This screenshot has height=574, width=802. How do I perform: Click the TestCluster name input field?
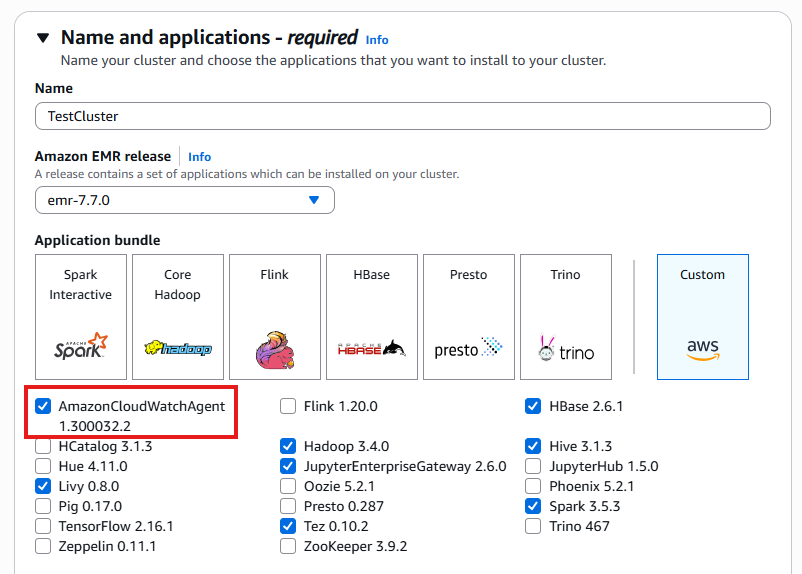[x=402, y=116]
